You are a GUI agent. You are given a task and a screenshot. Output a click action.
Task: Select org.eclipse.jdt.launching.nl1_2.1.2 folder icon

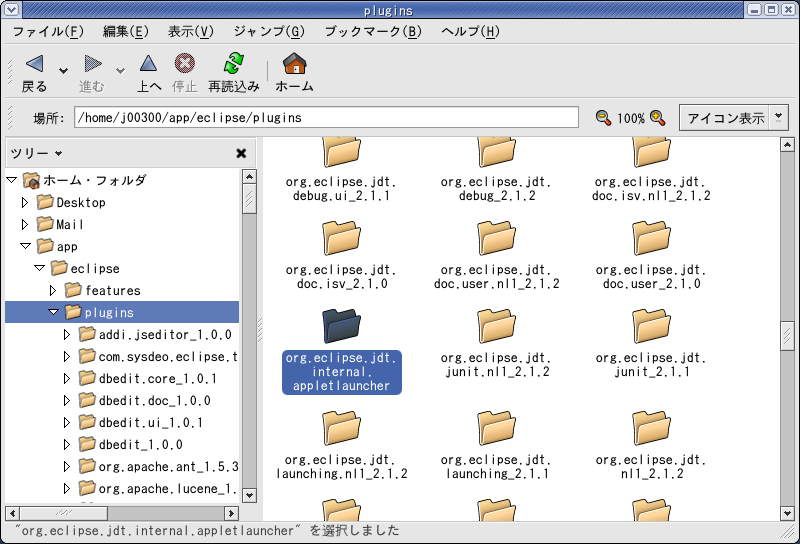(x=341, y=428)
